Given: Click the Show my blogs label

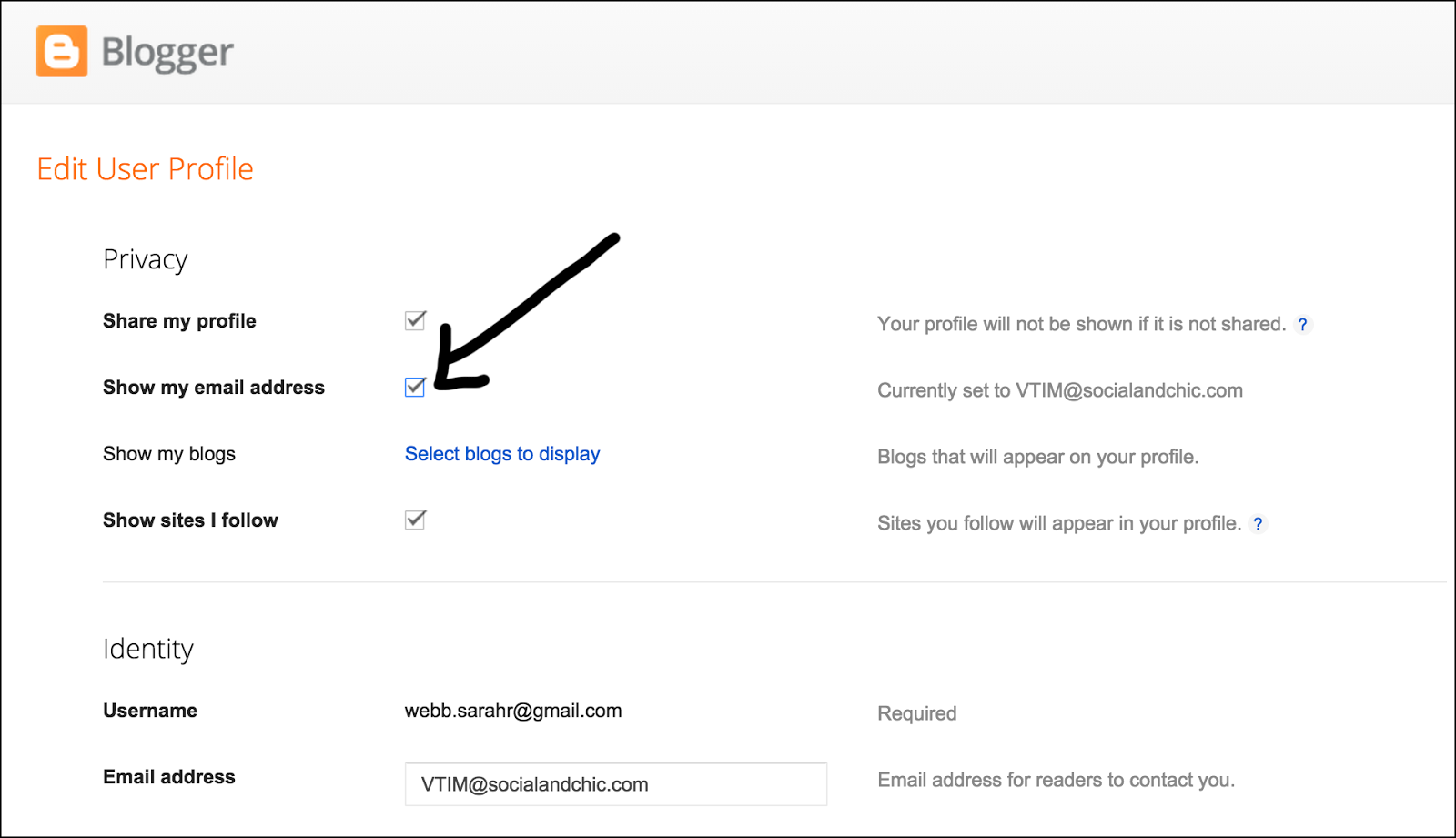Looking at the screenshot, I should click(169, 453).
